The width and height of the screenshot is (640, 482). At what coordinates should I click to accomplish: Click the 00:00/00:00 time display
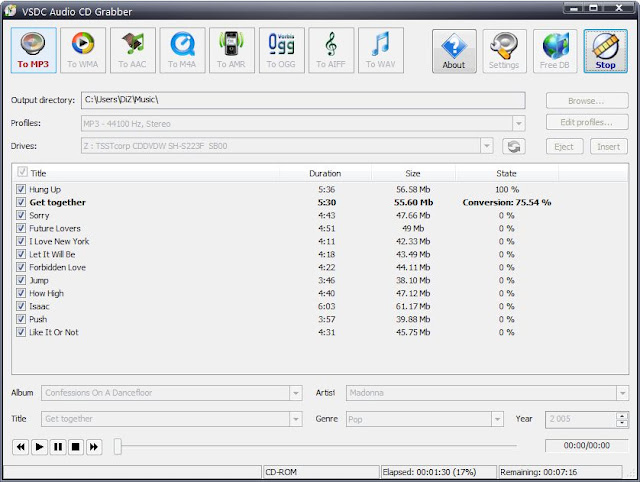[587, 445]
